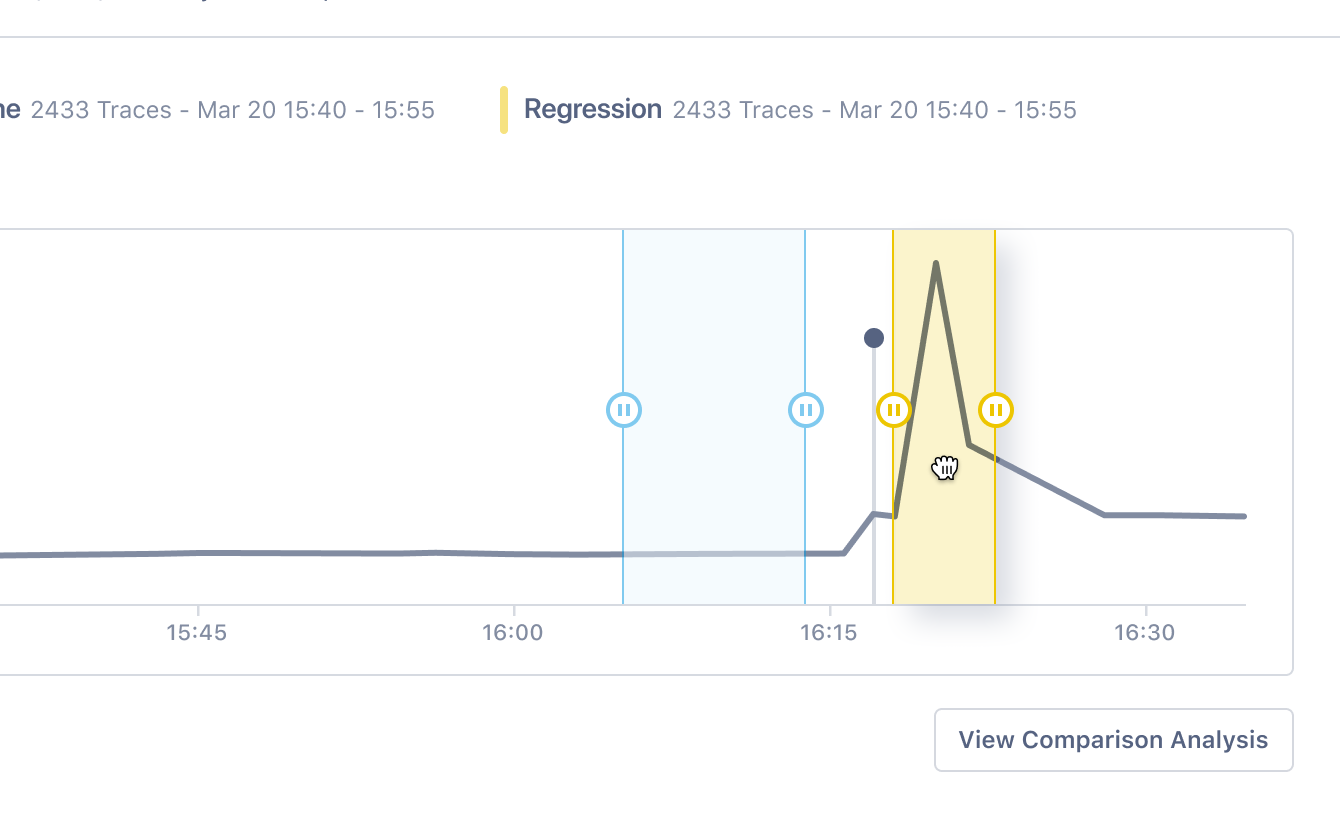
Task: Click the yellow bar beside Regression
Action: pos(504,110)
